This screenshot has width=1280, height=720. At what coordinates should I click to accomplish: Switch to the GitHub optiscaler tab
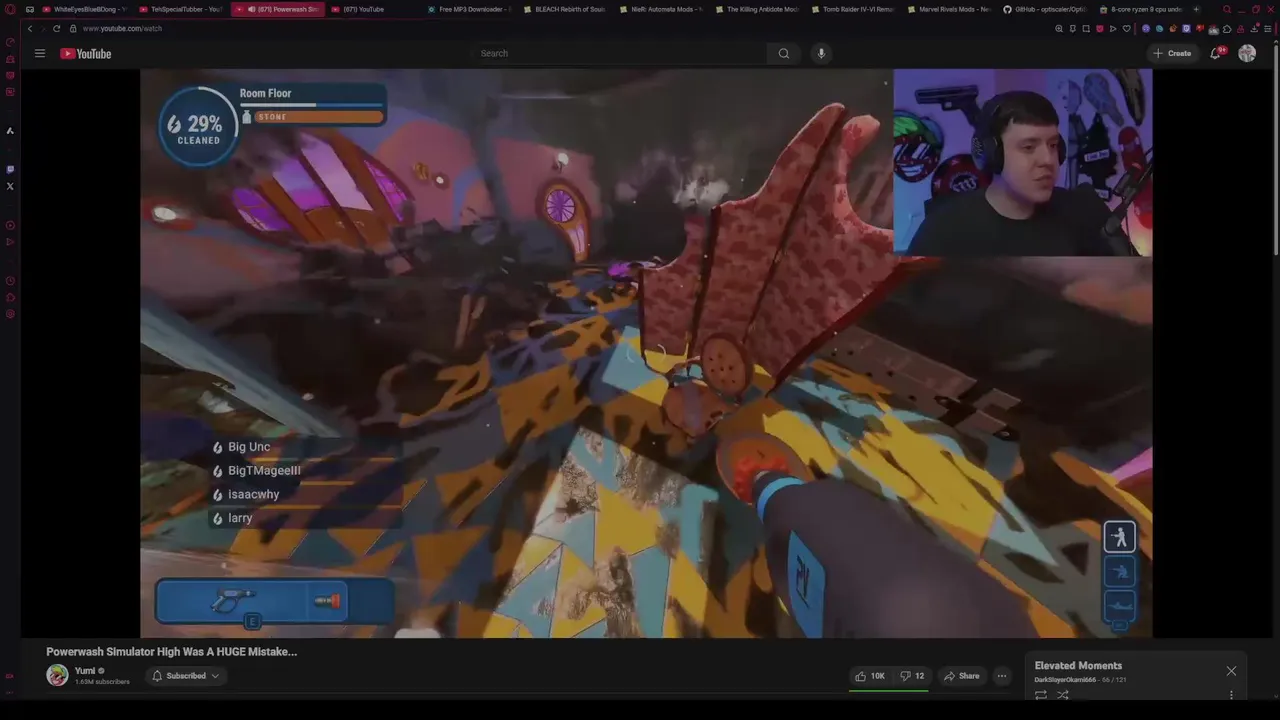click(1044, 9)
